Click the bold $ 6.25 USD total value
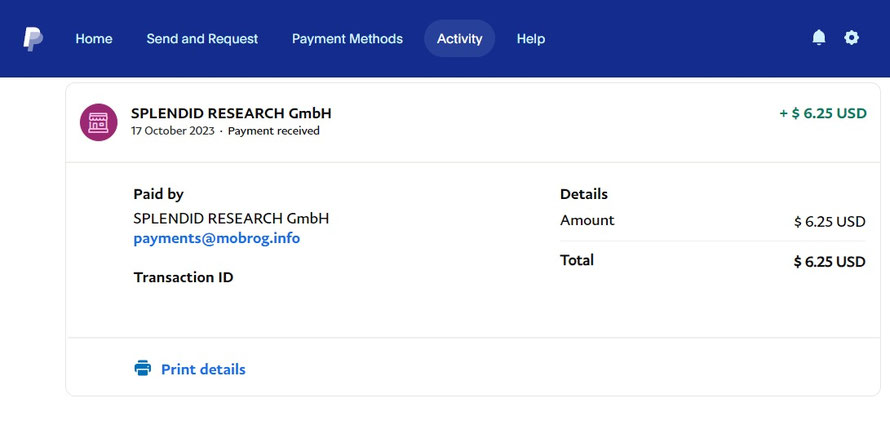 (x=830, y=262)
